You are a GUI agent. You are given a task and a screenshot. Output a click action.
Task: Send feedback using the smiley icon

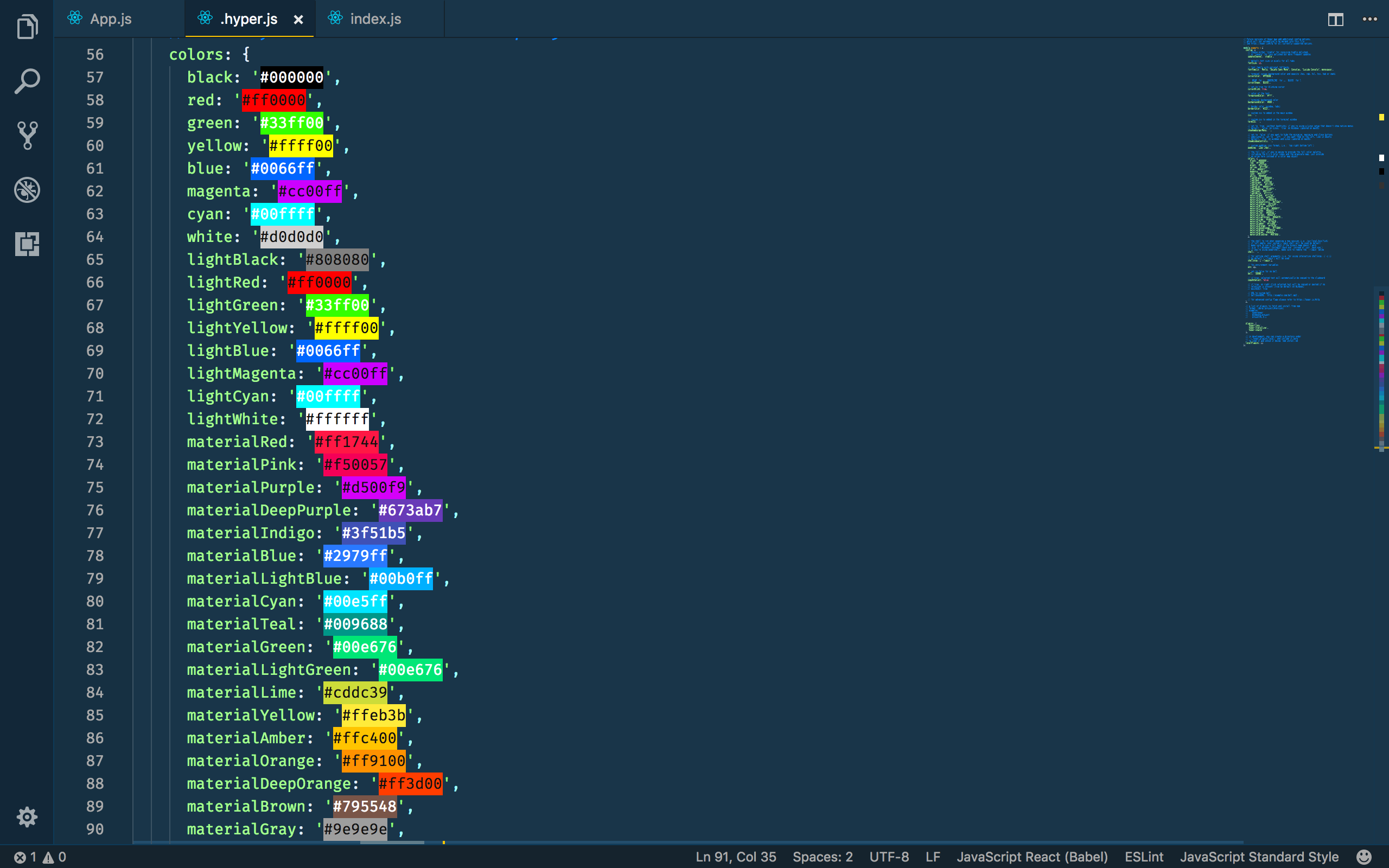[1365, 856]
